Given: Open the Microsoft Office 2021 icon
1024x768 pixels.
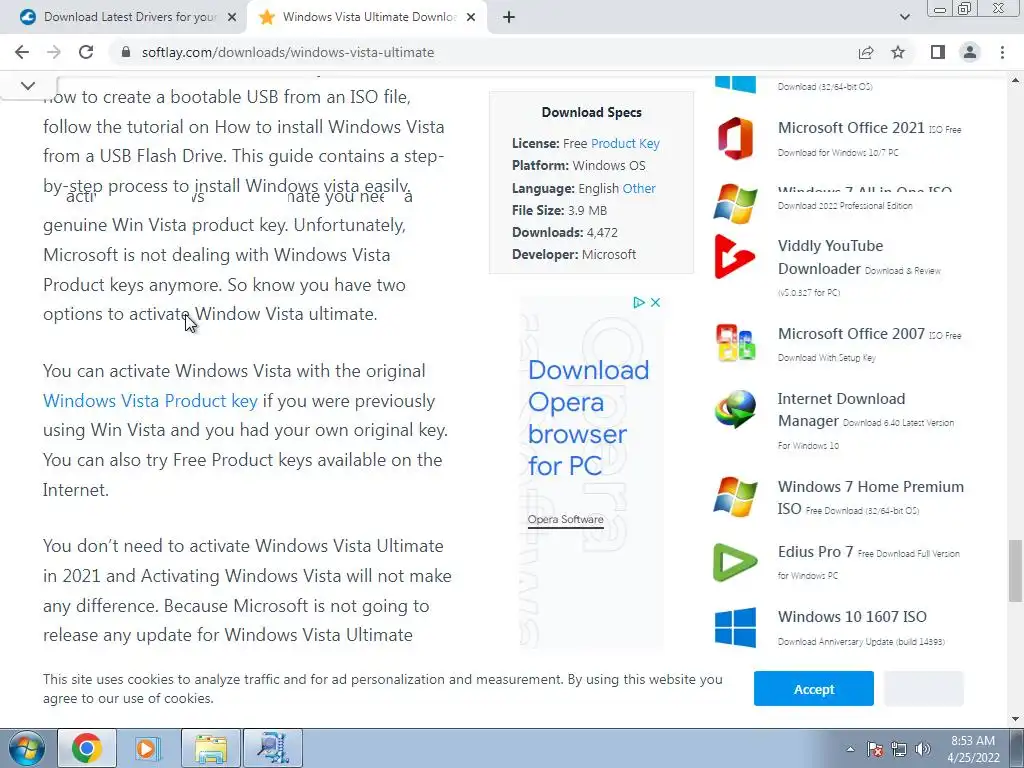Looking at the screenshot, I should [x=735, y=138].
